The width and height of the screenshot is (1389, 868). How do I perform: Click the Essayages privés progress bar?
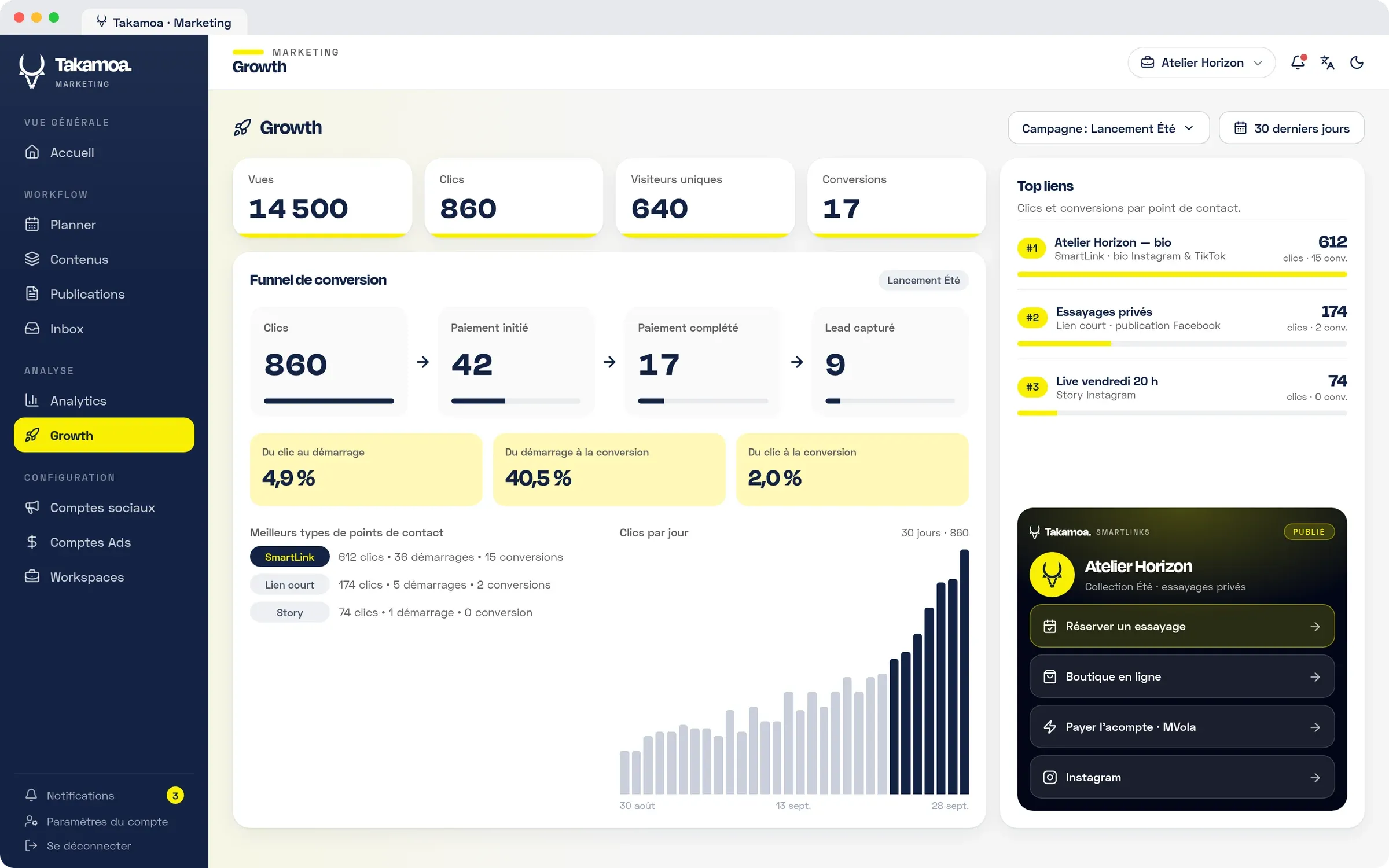point(1182,344)
